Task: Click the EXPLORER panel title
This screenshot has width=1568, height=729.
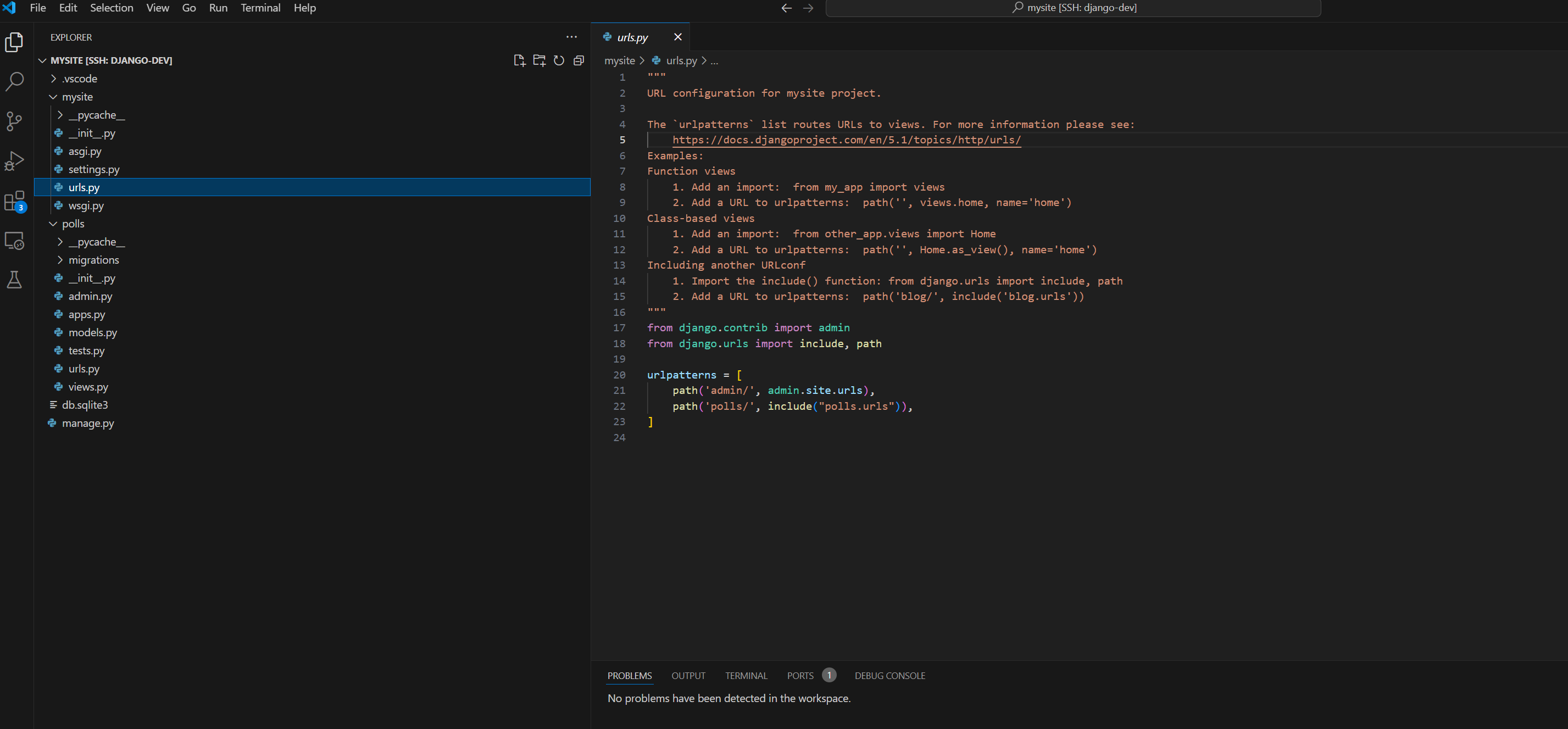Action: (x=71, y=37)
